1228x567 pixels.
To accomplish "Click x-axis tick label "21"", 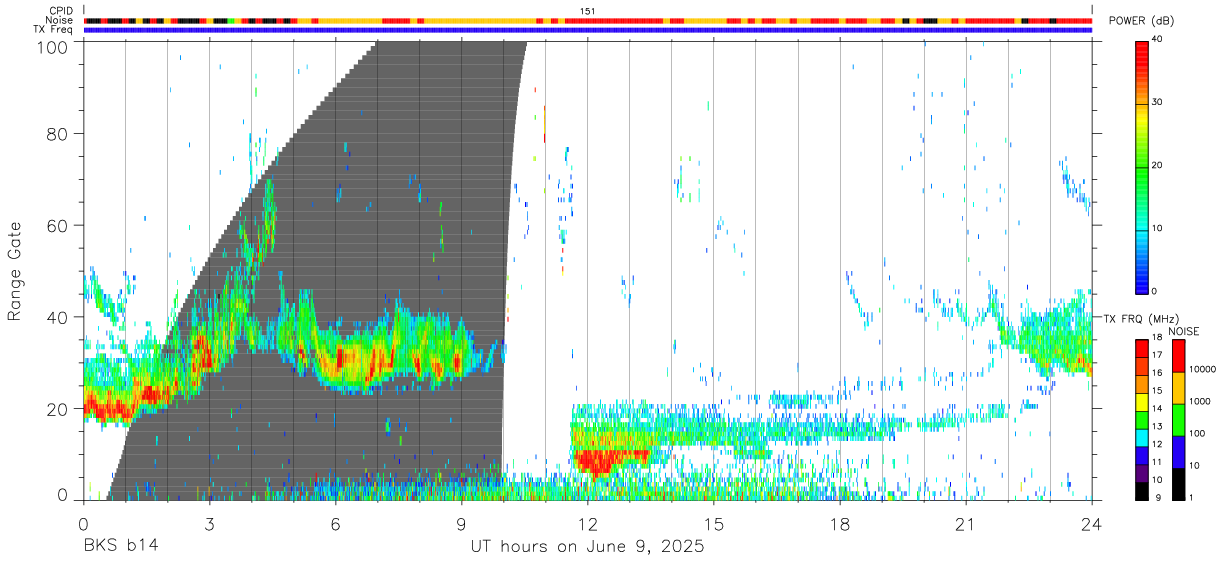I will pyautogui.click(x=966, y=523).
